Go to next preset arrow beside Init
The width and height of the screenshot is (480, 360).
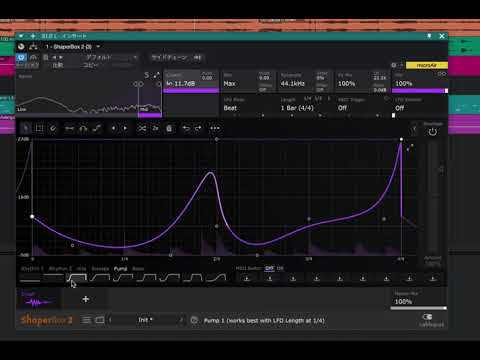click(181, 320)
